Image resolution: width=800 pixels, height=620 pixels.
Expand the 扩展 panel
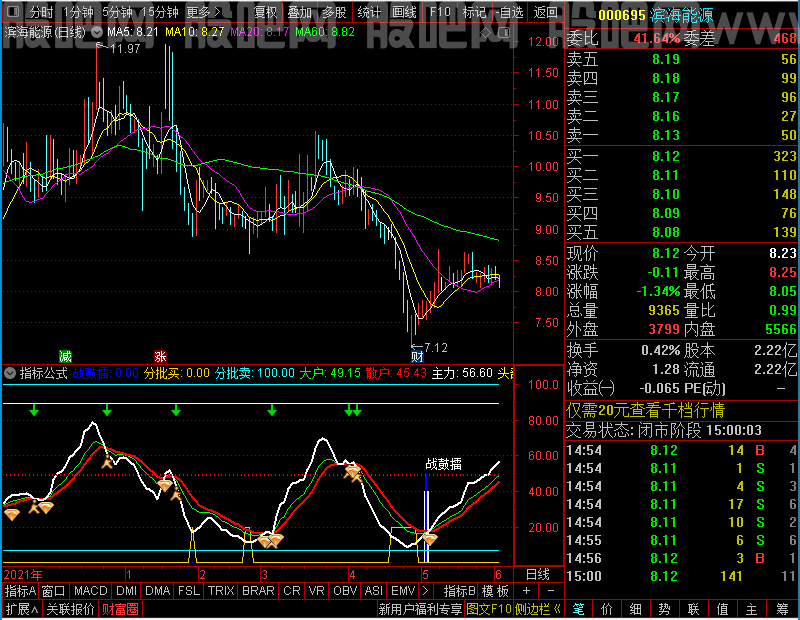pyautogui.click(x=22, y=609)
